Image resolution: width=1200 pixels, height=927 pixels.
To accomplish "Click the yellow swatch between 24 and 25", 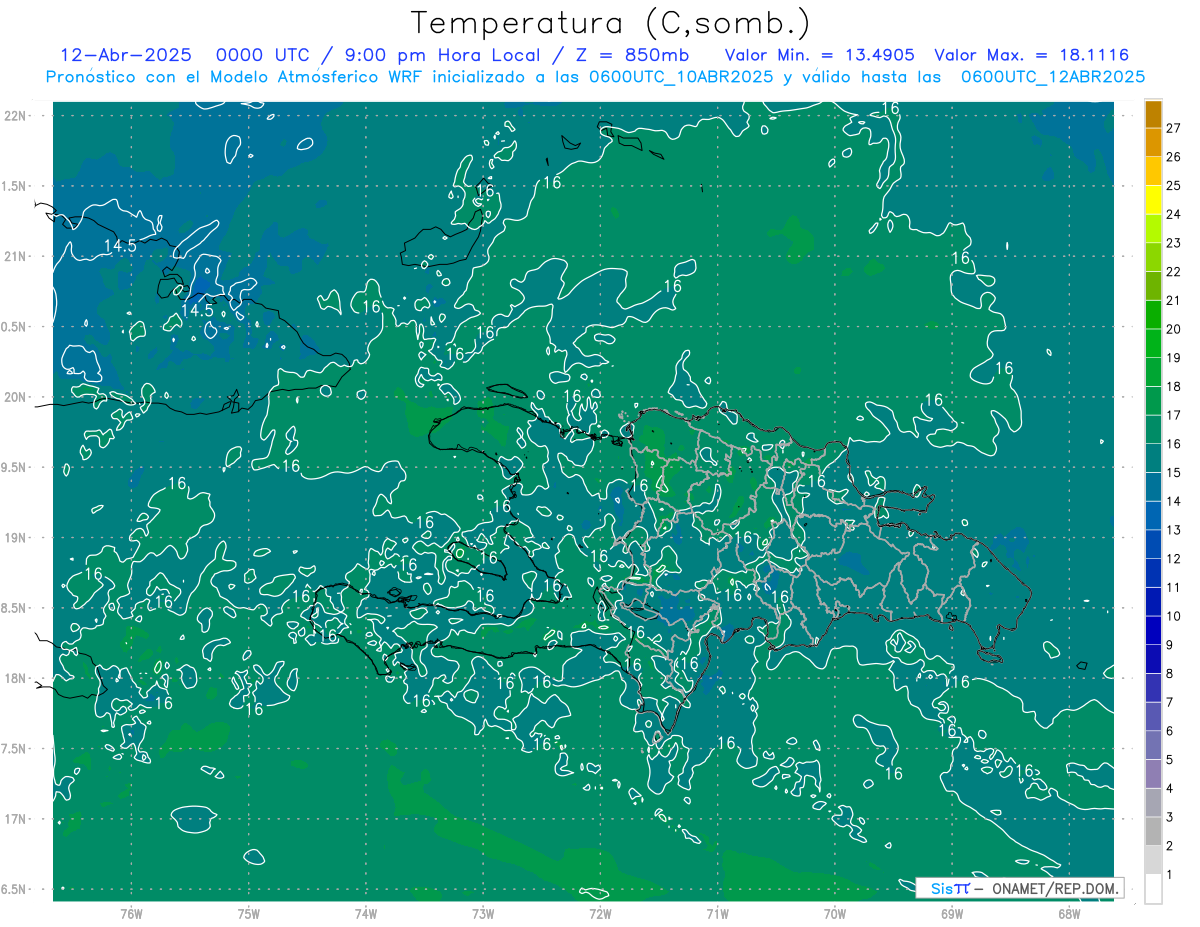I will (x=1153, y=199).
